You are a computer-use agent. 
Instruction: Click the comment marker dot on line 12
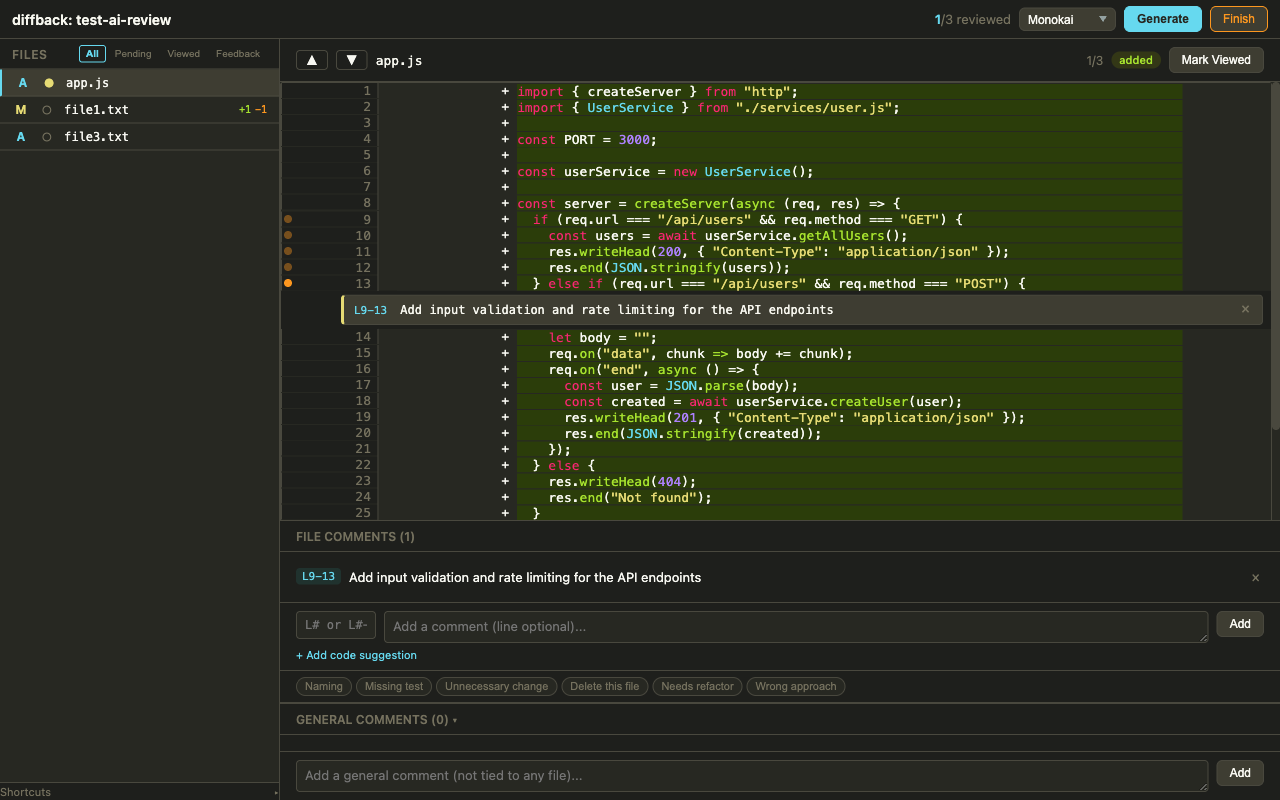tap(288, 267)
